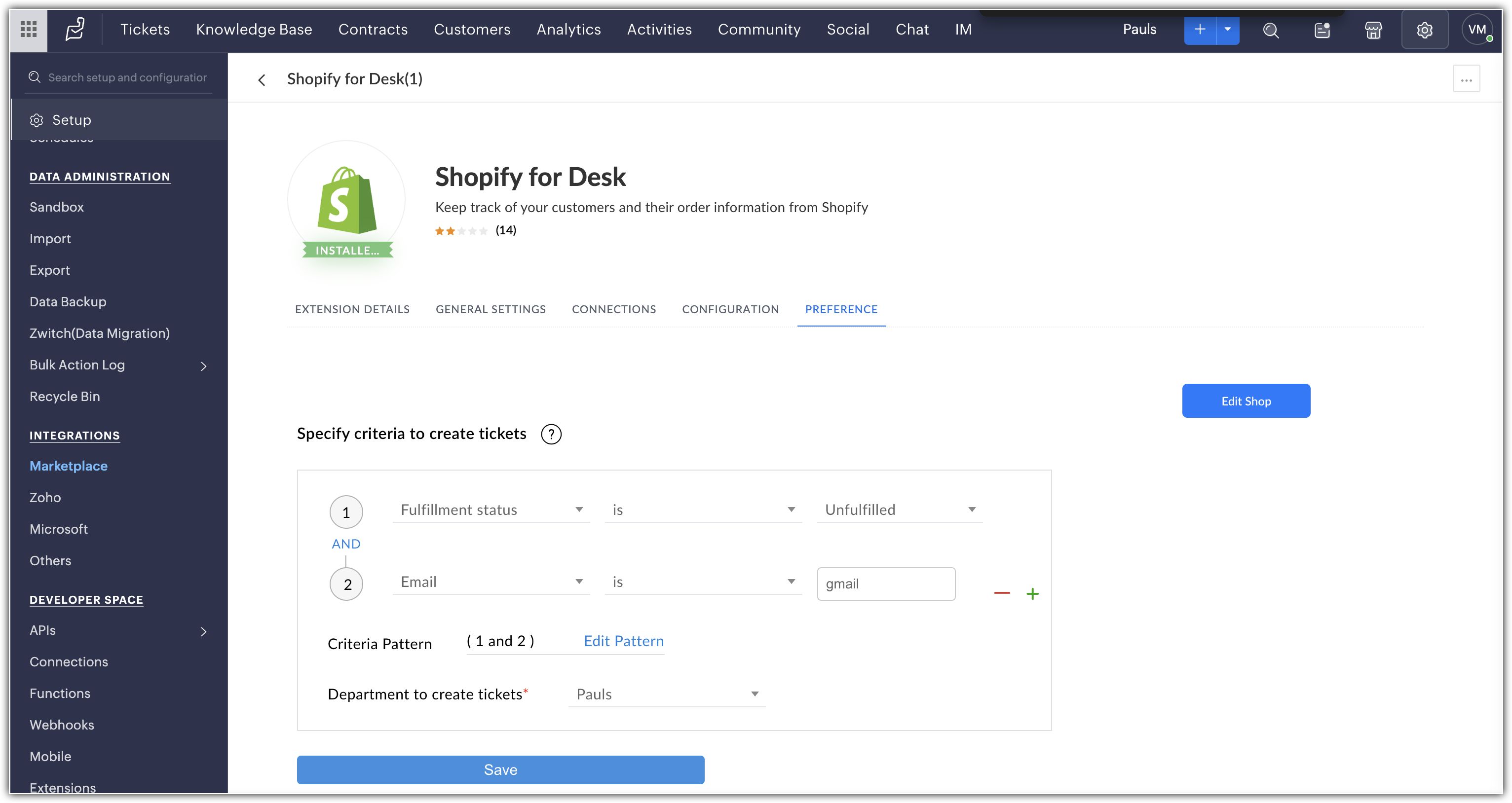The height and width of the screenshot is (803, 1512).
Task: Open Functions under Developer Space
Action: click(x=60, y=693)
